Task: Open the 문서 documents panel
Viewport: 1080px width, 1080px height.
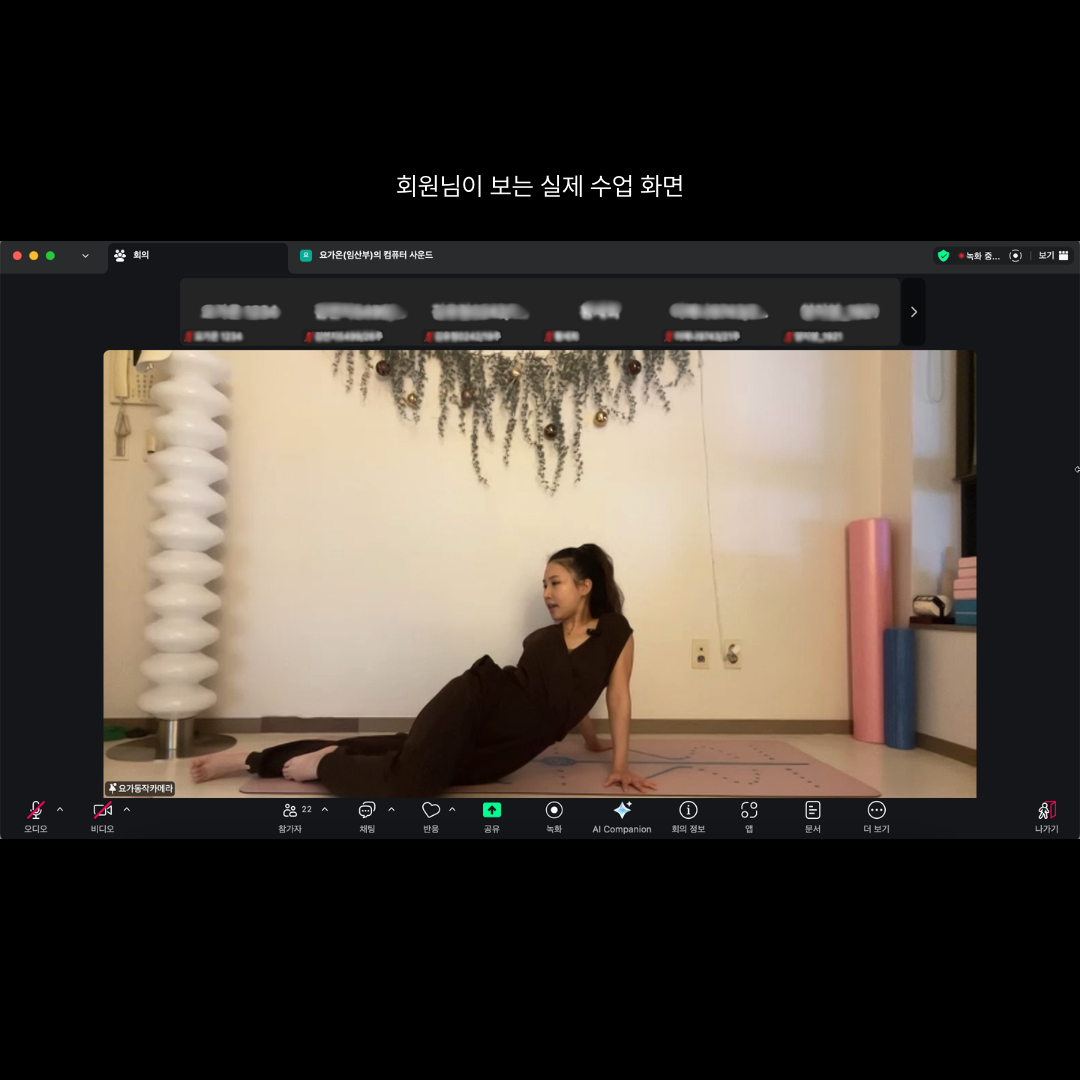Action: coord(812,810)
